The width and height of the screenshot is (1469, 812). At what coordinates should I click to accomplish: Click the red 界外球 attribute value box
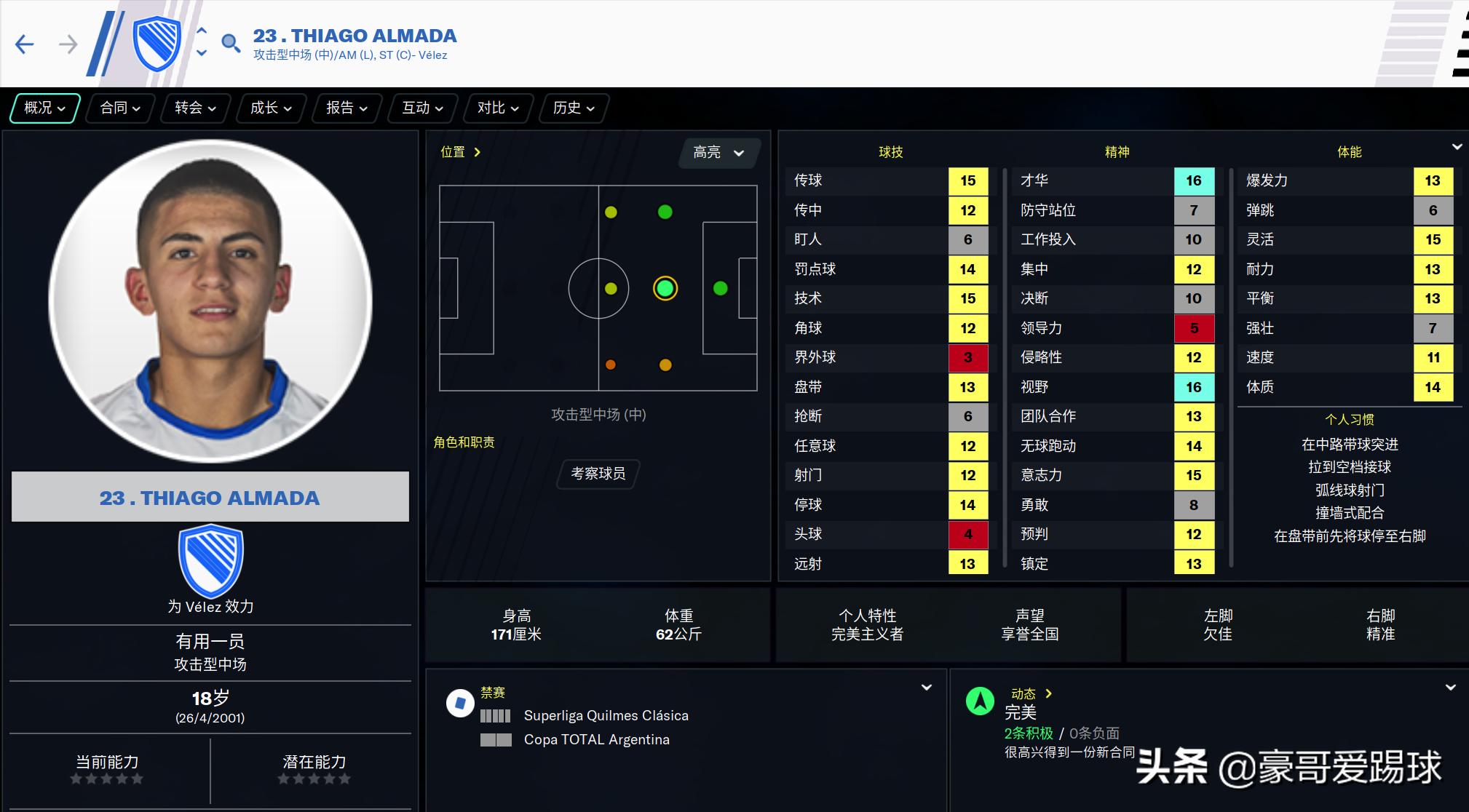coord(967,357)
